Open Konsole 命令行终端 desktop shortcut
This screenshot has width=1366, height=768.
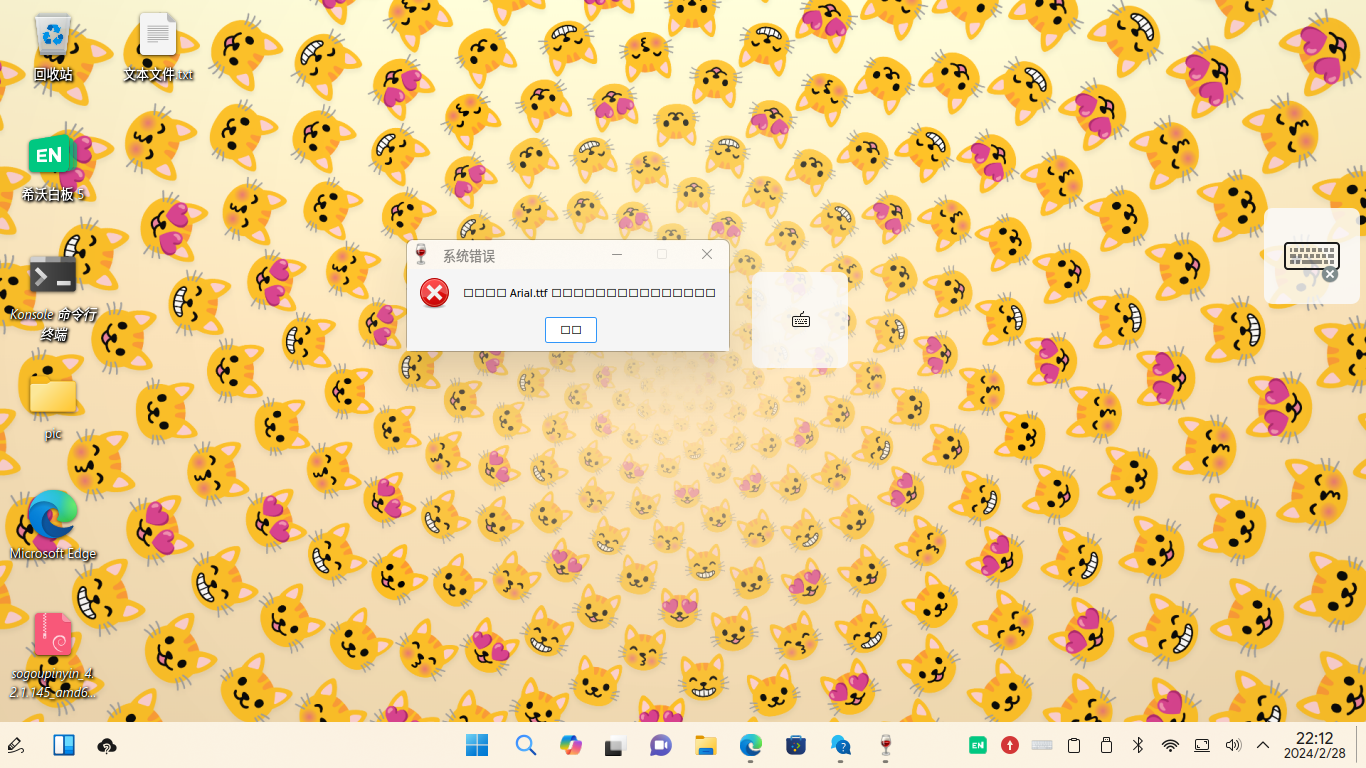[53, 297]
